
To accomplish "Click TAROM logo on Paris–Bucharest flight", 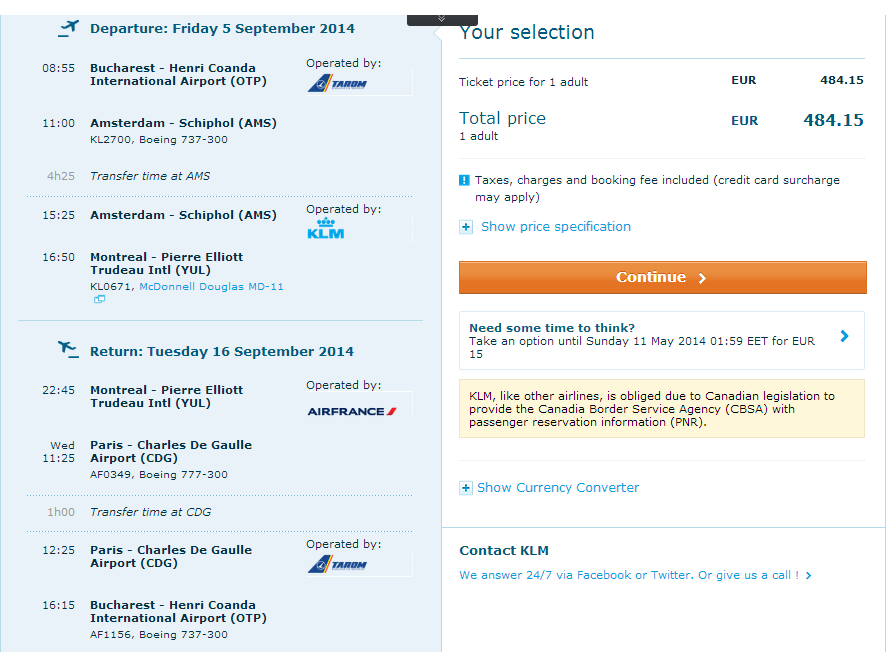I will point(337,565).
